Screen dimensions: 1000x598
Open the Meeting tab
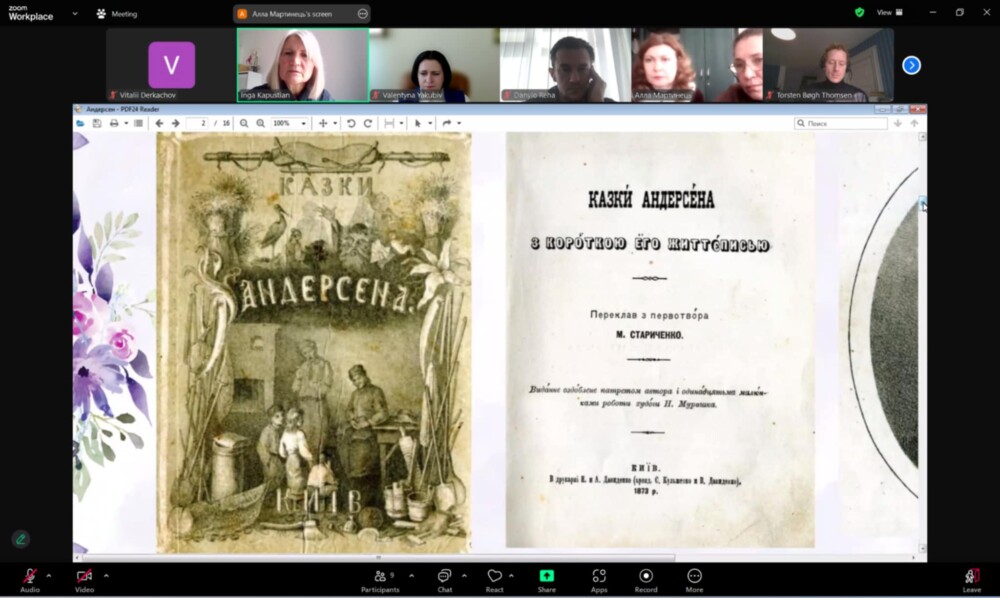(117, 14)
